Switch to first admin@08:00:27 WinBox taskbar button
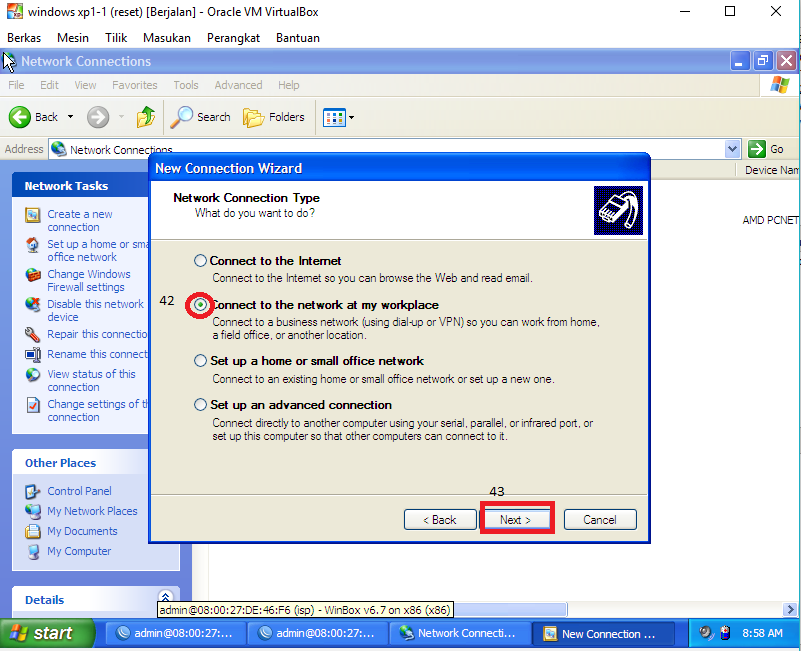The width and height of the screenshot is (801, 651). [x=174, y=634]
